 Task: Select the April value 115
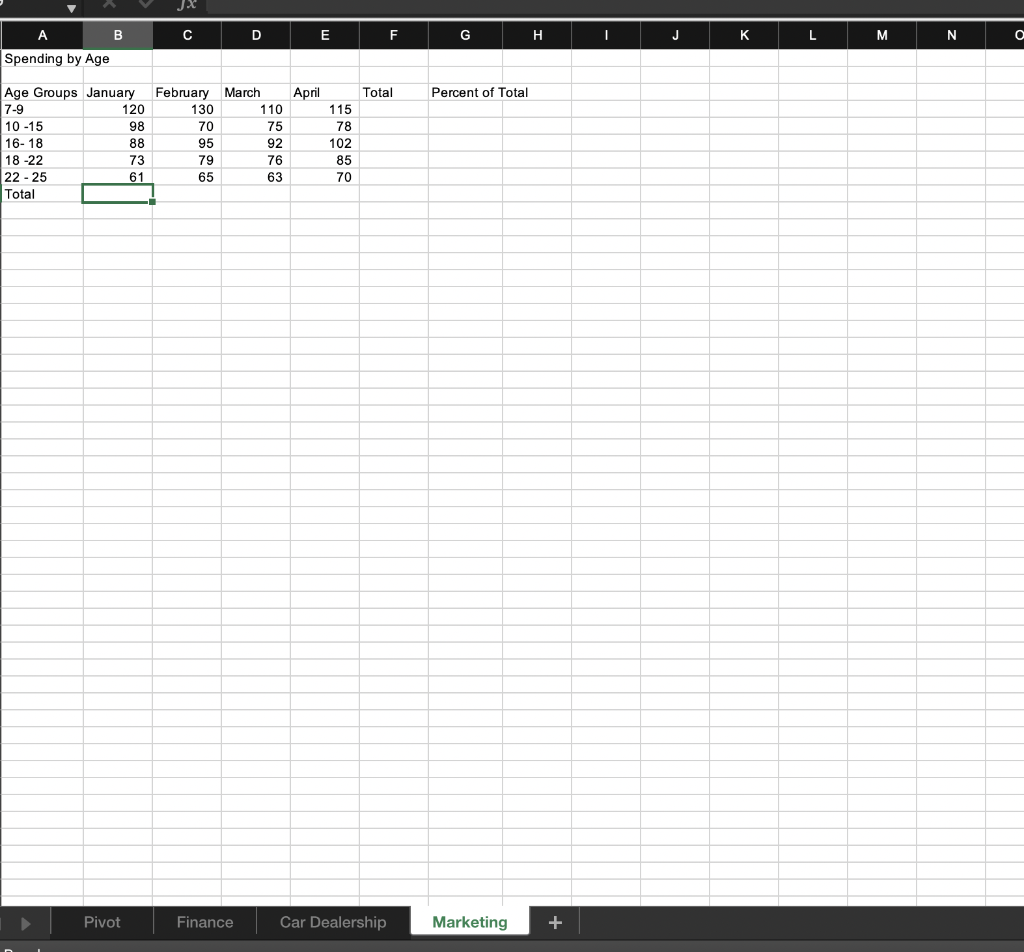tap(325, 110)
